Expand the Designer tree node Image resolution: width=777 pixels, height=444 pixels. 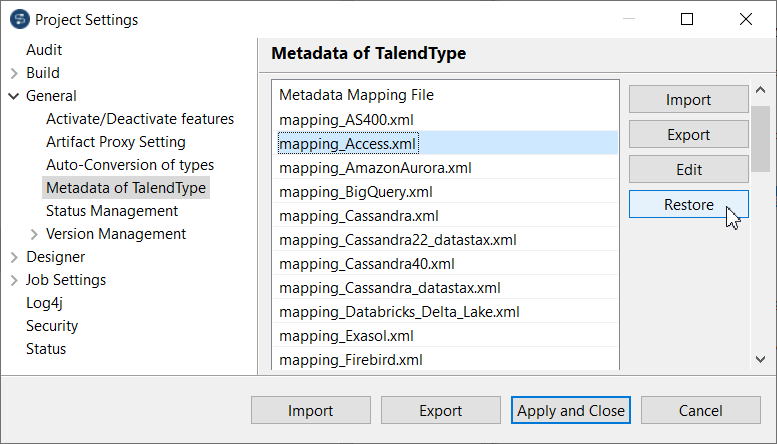coord(14,257)
